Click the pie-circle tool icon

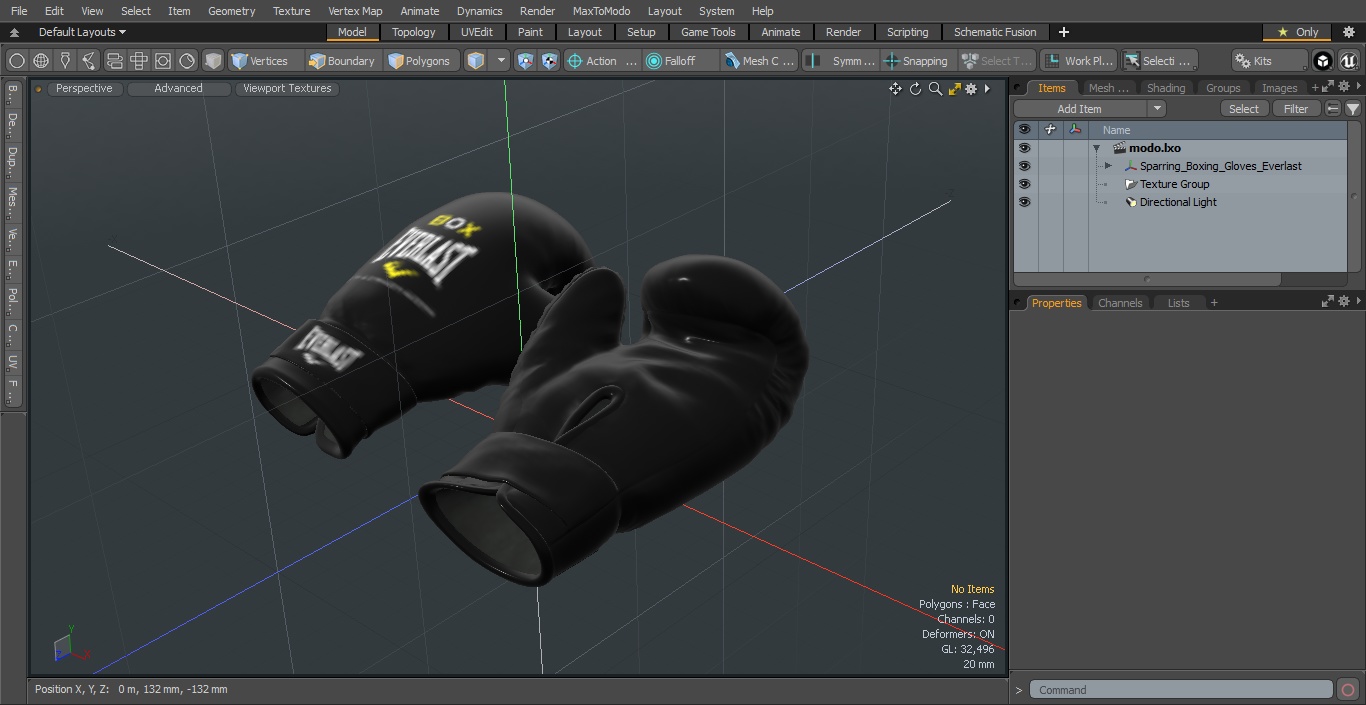187,61
